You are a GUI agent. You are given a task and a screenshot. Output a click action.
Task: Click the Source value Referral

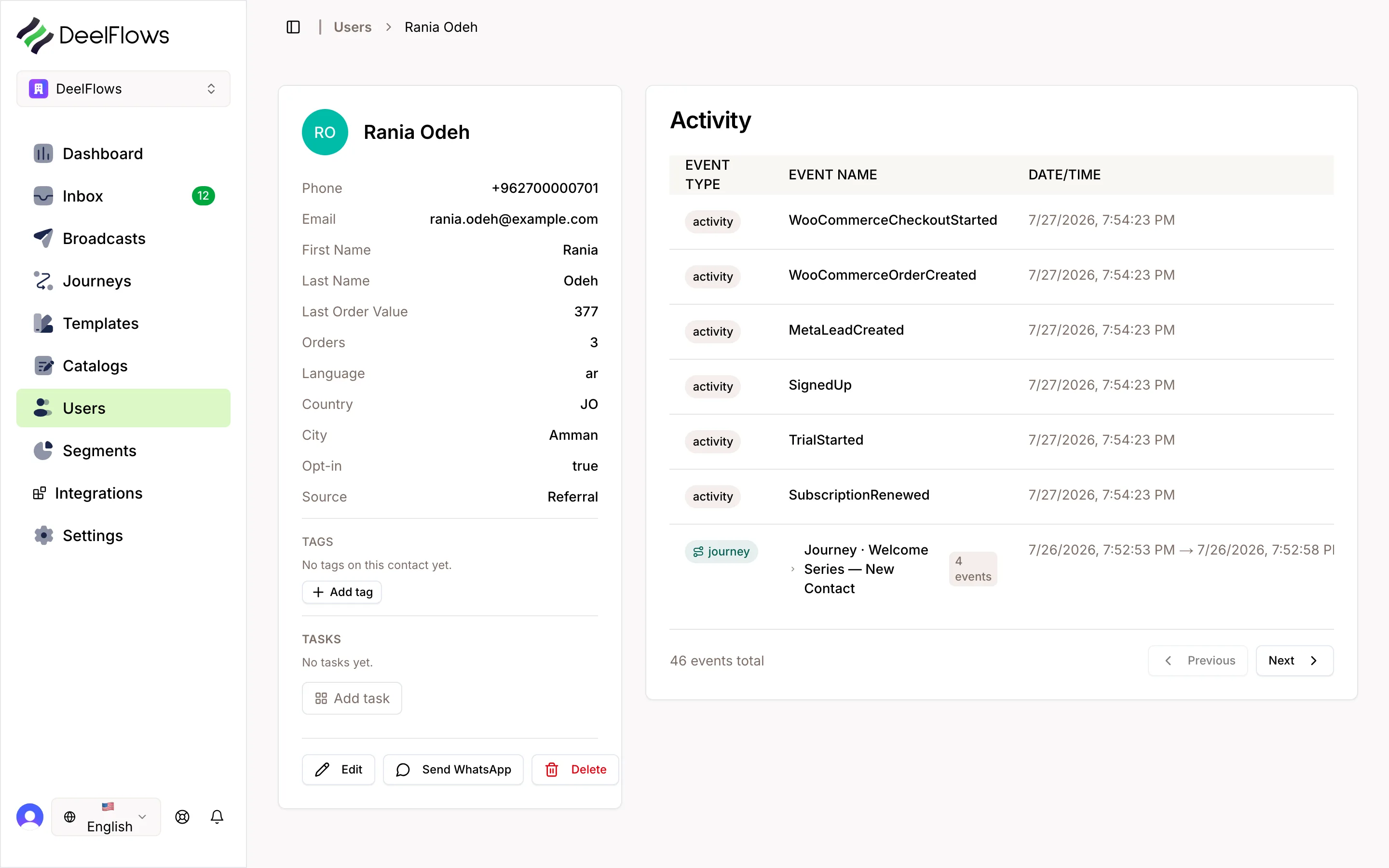pyautogui.click(x=572, y=497)
